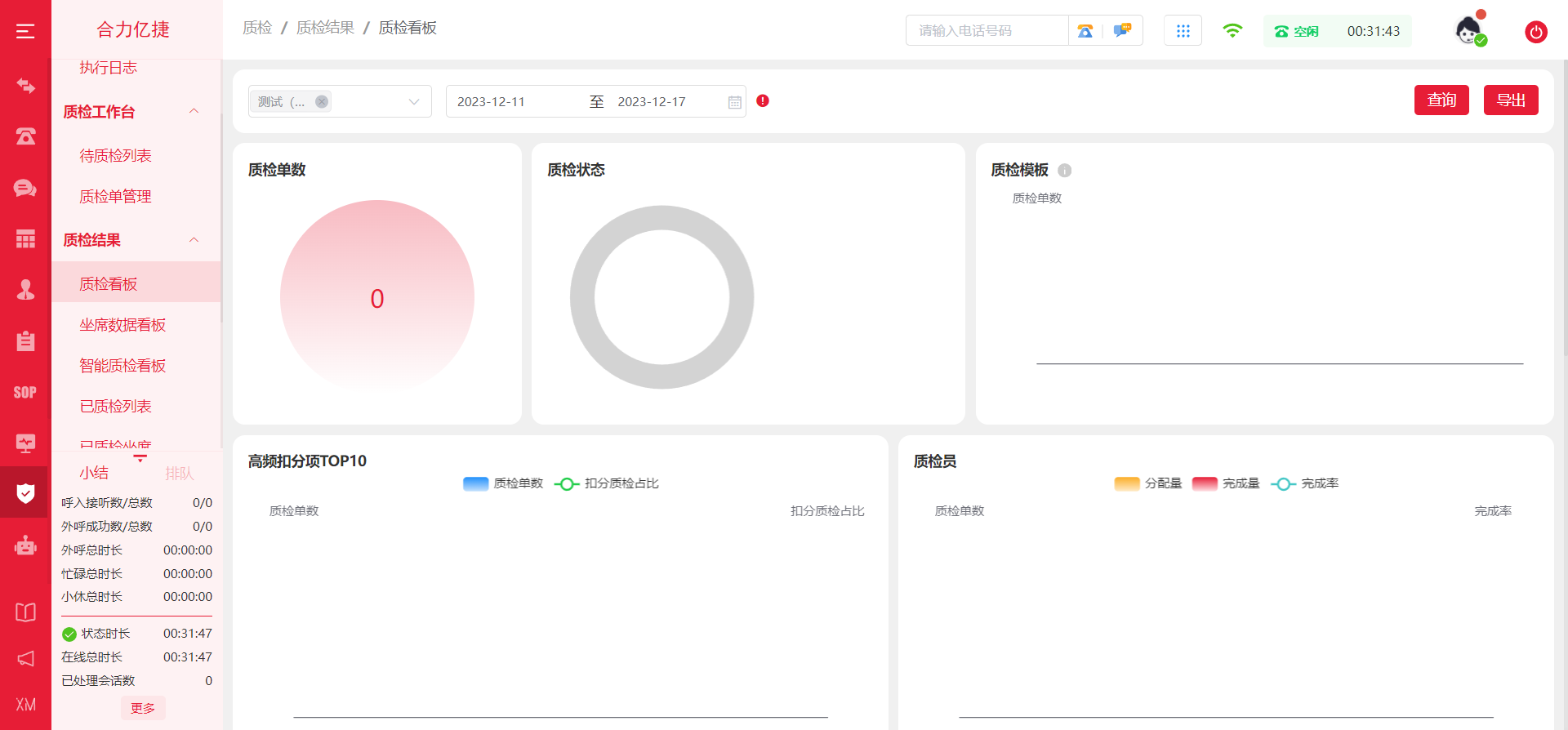The width and height of the screenshot is (1568, 730).
Task: Open the SOP sidebar icon
Action: (x=25, y=392)
